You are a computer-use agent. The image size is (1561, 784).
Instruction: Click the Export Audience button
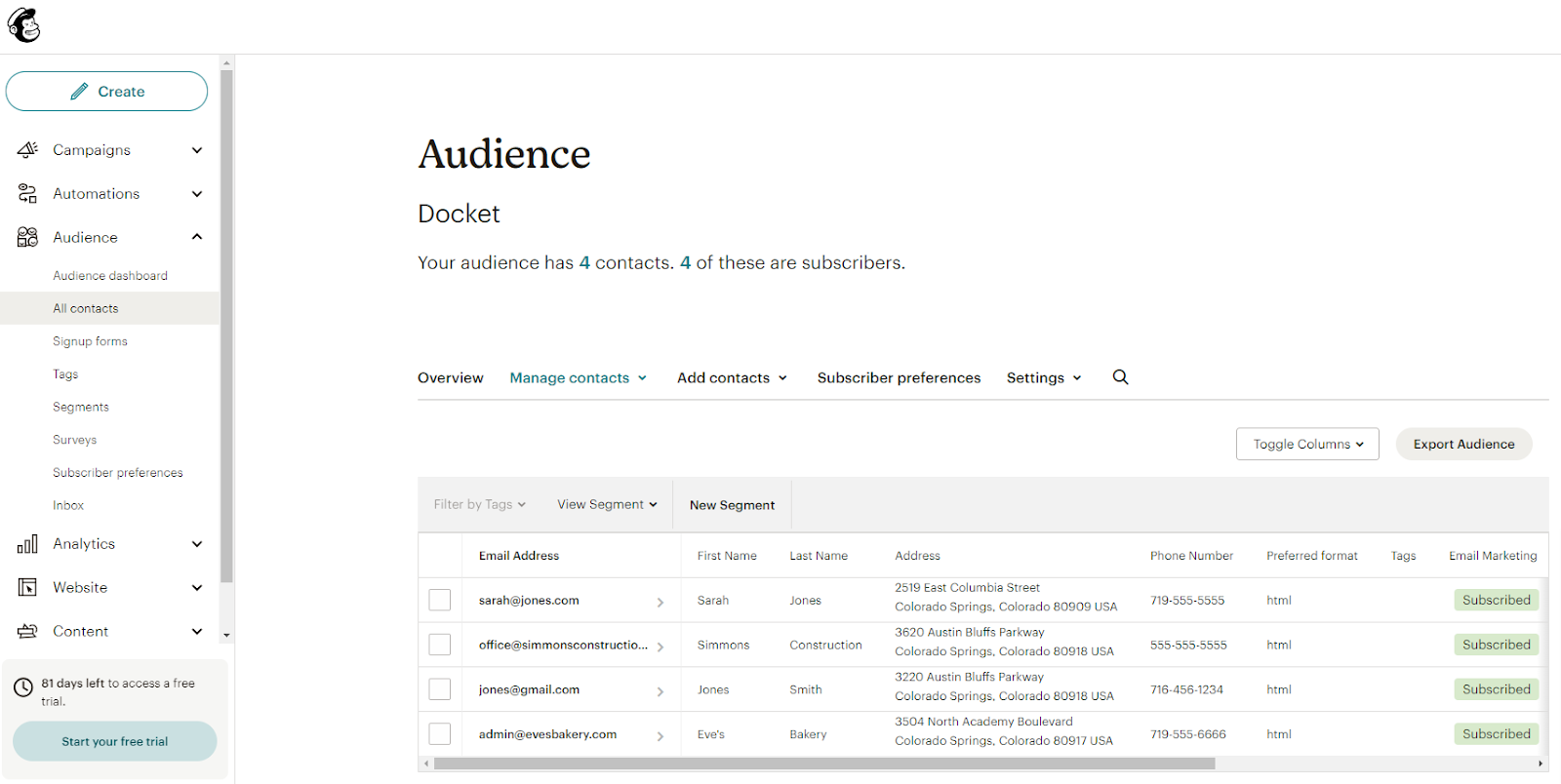click(1464, 444)
